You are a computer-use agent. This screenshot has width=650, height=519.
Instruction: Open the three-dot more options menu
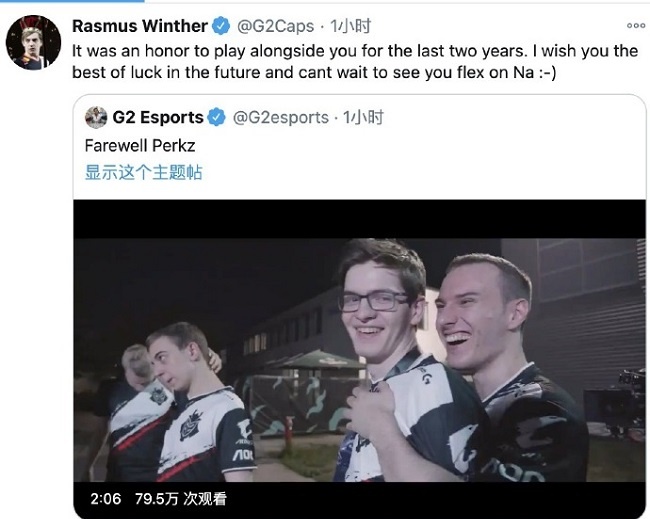[x=635, y=26]
